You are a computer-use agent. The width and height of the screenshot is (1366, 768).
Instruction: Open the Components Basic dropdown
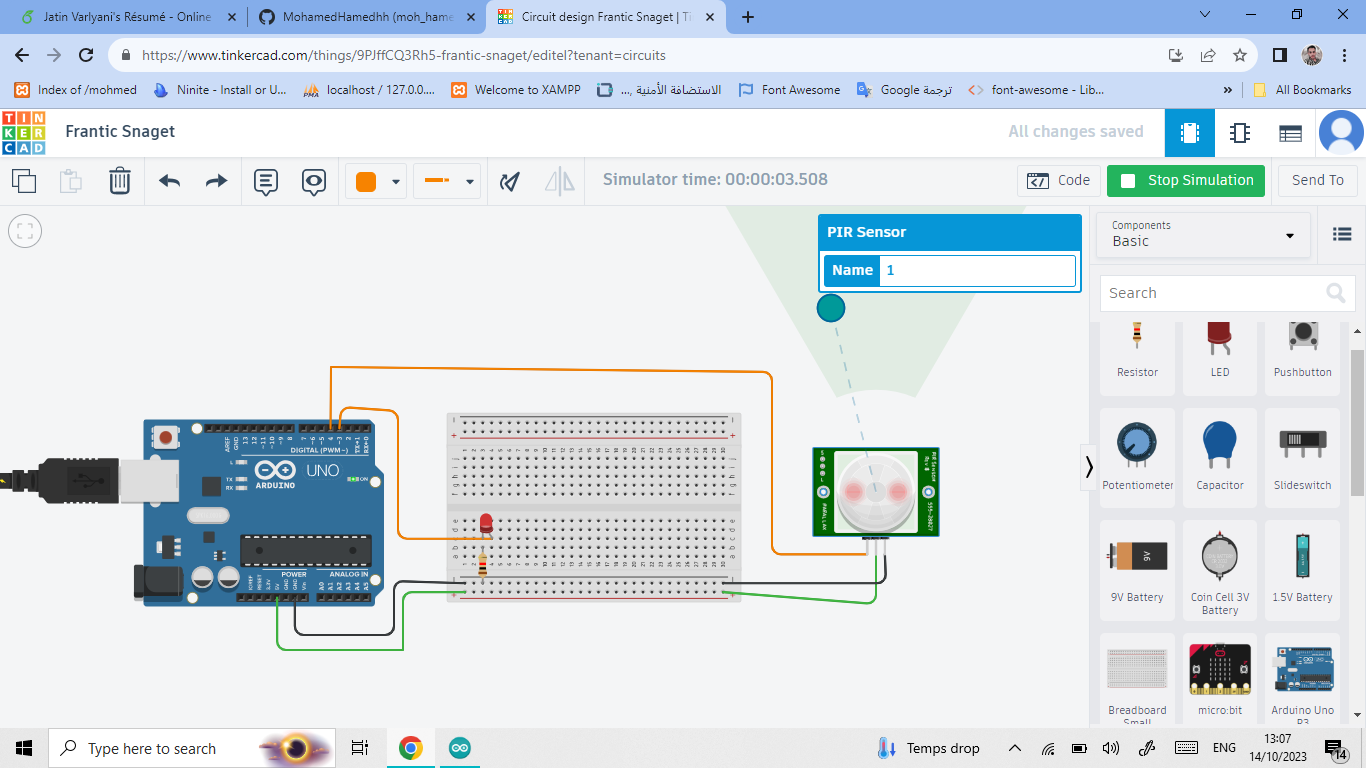coord(1203,235)
